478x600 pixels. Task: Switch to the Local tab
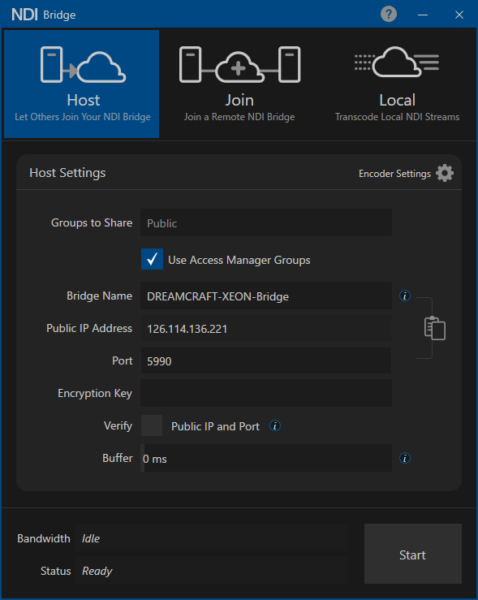click(397, 84)
